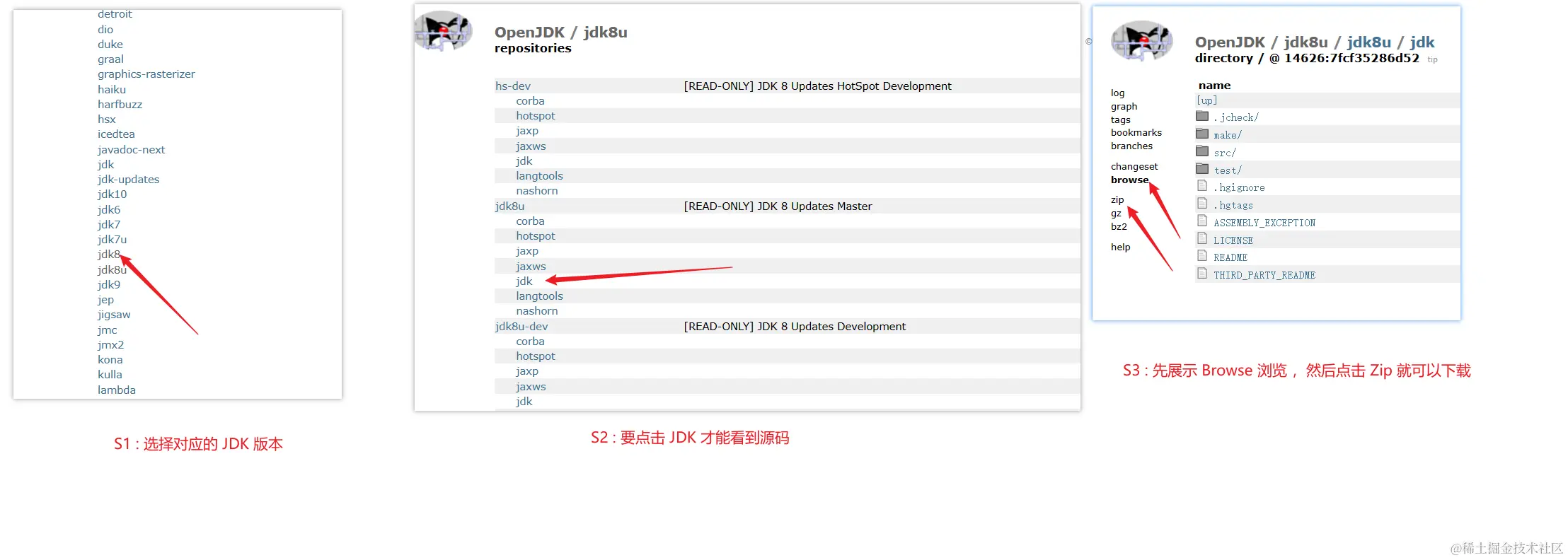This screenshot has height=560, width=1568.
Task: Open the test/ folder icon
Action: [x=1202, y=169]
